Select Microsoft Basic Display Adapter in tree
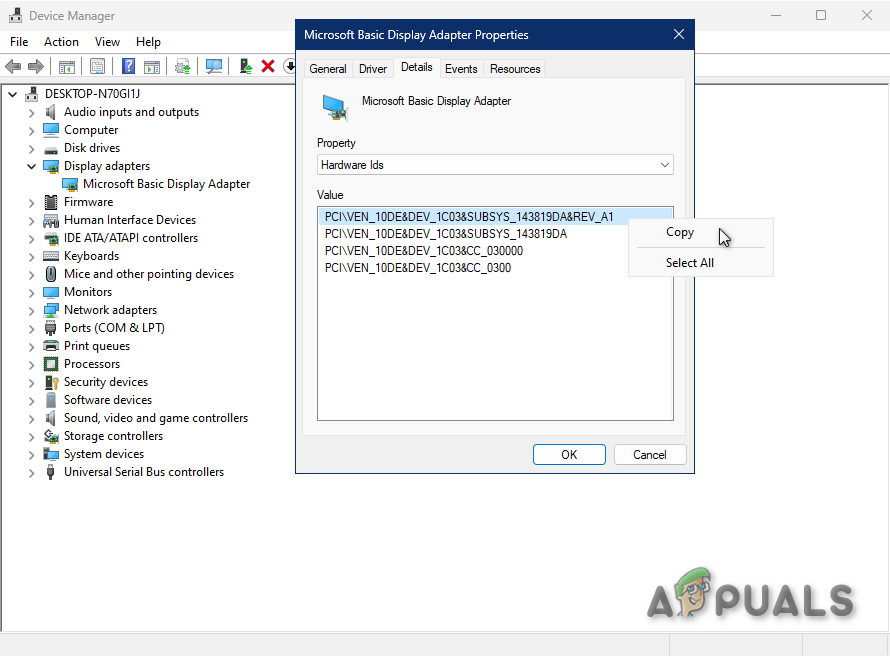 [x=166, y=184]
